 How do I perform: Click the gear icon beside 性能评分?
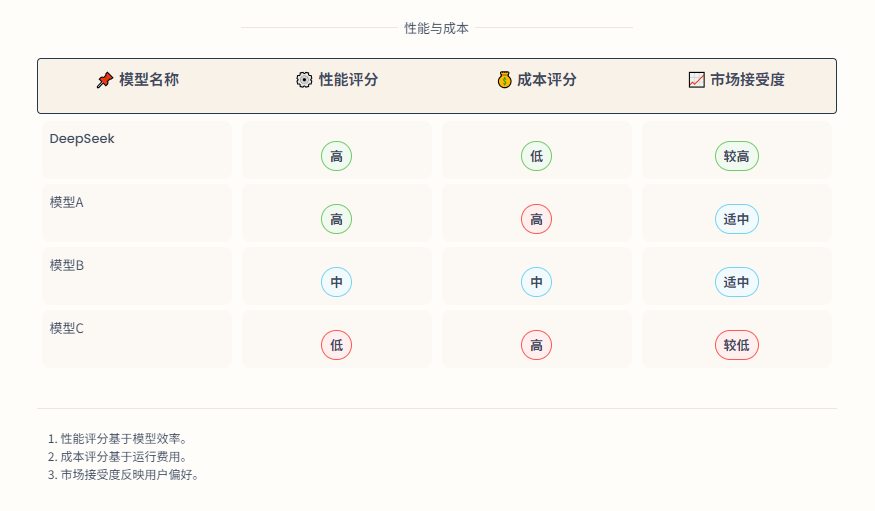tap(304, 80)
